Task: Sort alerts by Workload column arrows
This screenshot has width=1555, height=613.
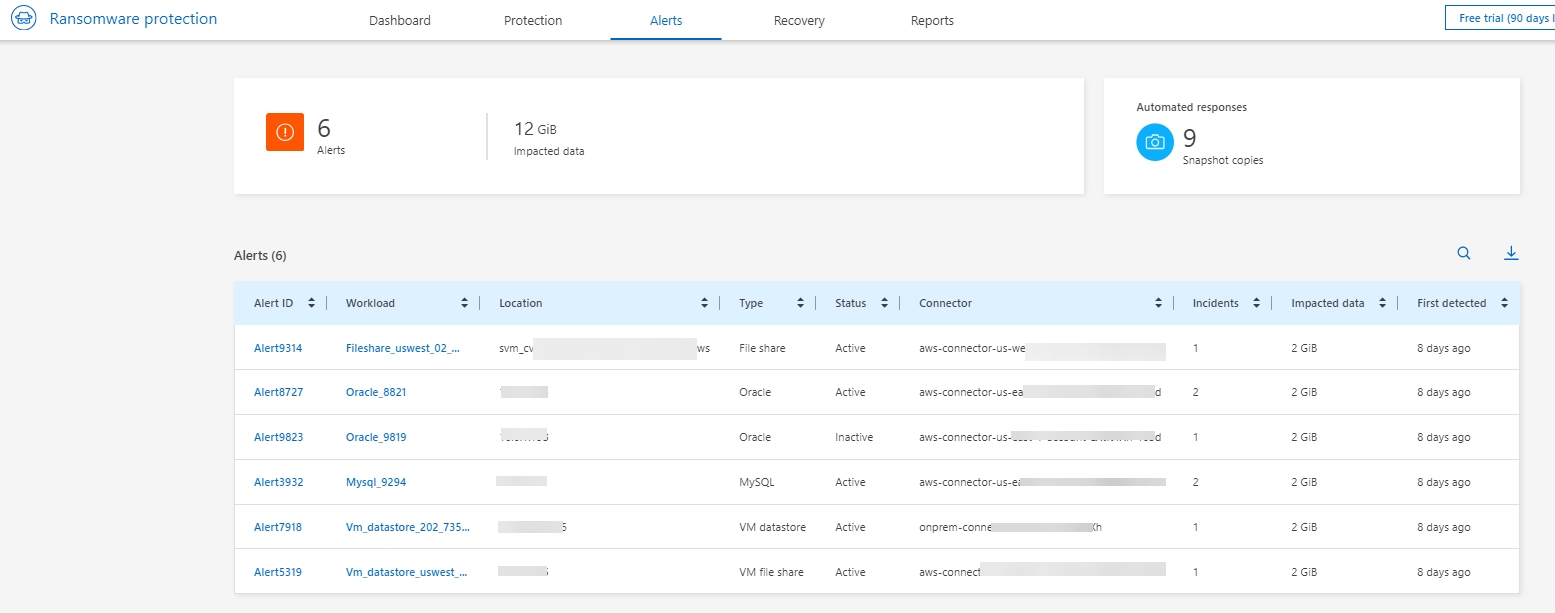Action: click(x=464, y=303)
